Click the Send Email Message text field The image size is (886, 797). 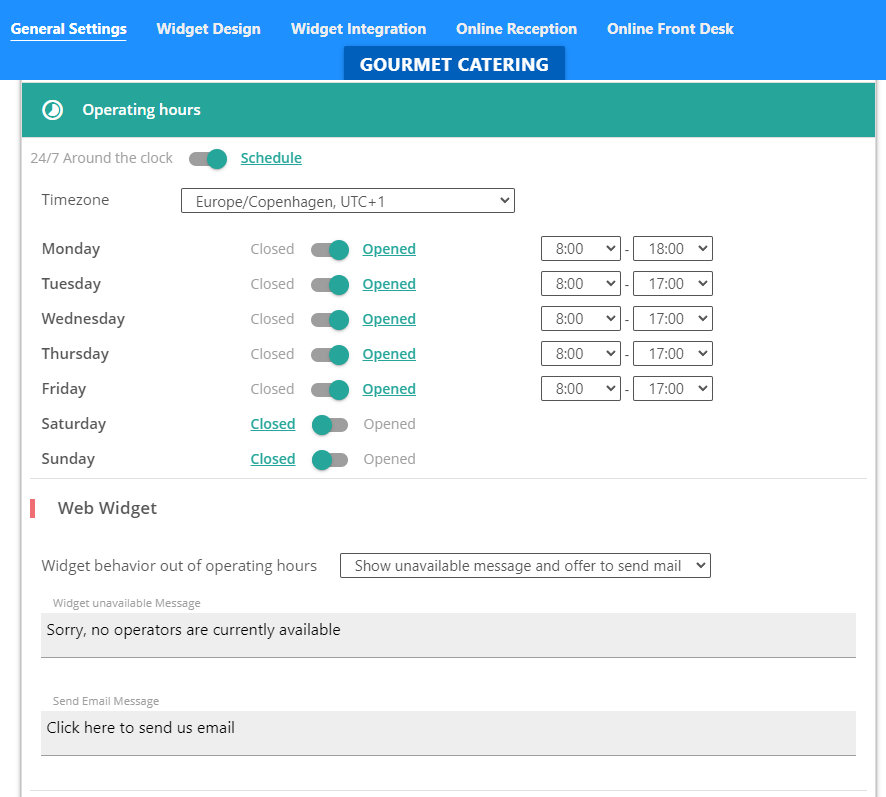pos(448,731)
